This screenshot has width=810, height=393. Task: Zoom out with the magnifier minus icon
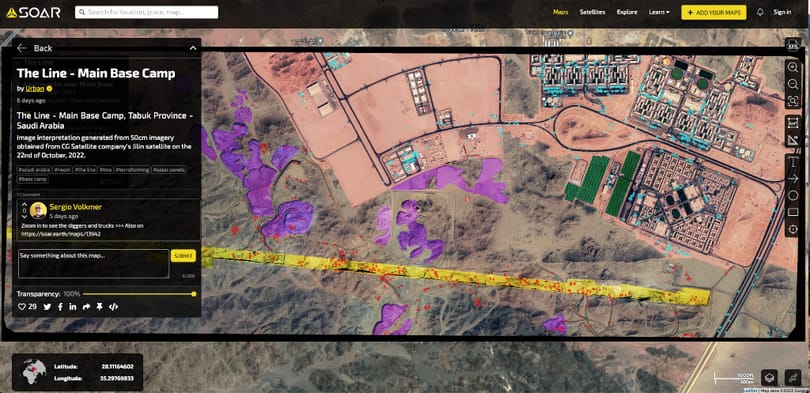coord(792,84)
